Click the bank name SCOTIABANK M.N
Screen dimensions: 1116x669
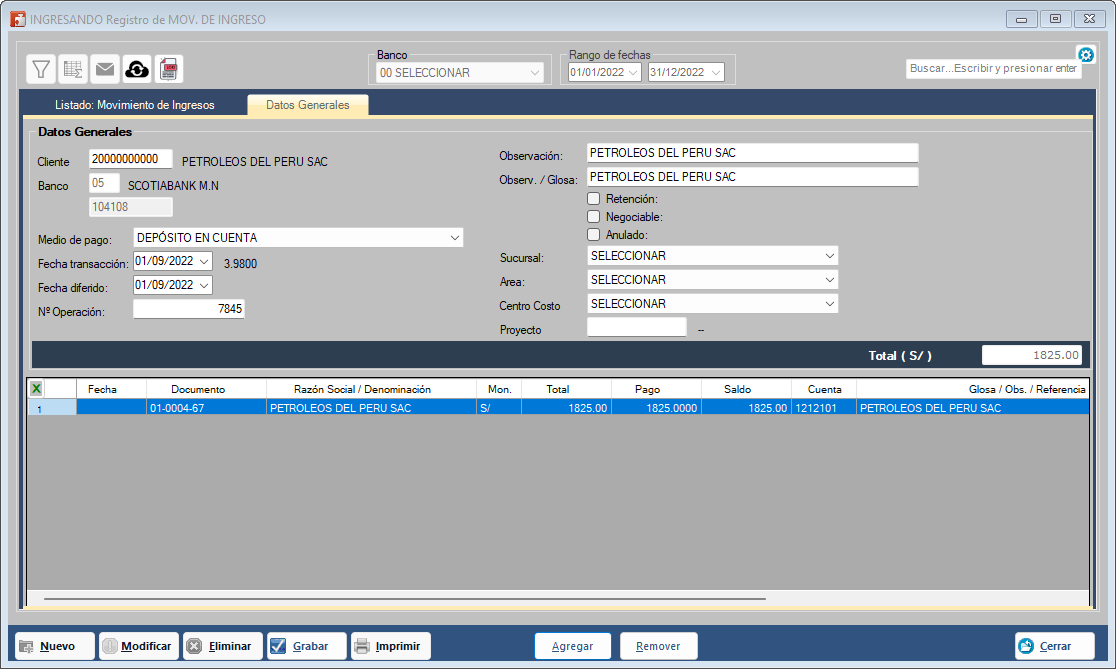[x=173, y=186]
